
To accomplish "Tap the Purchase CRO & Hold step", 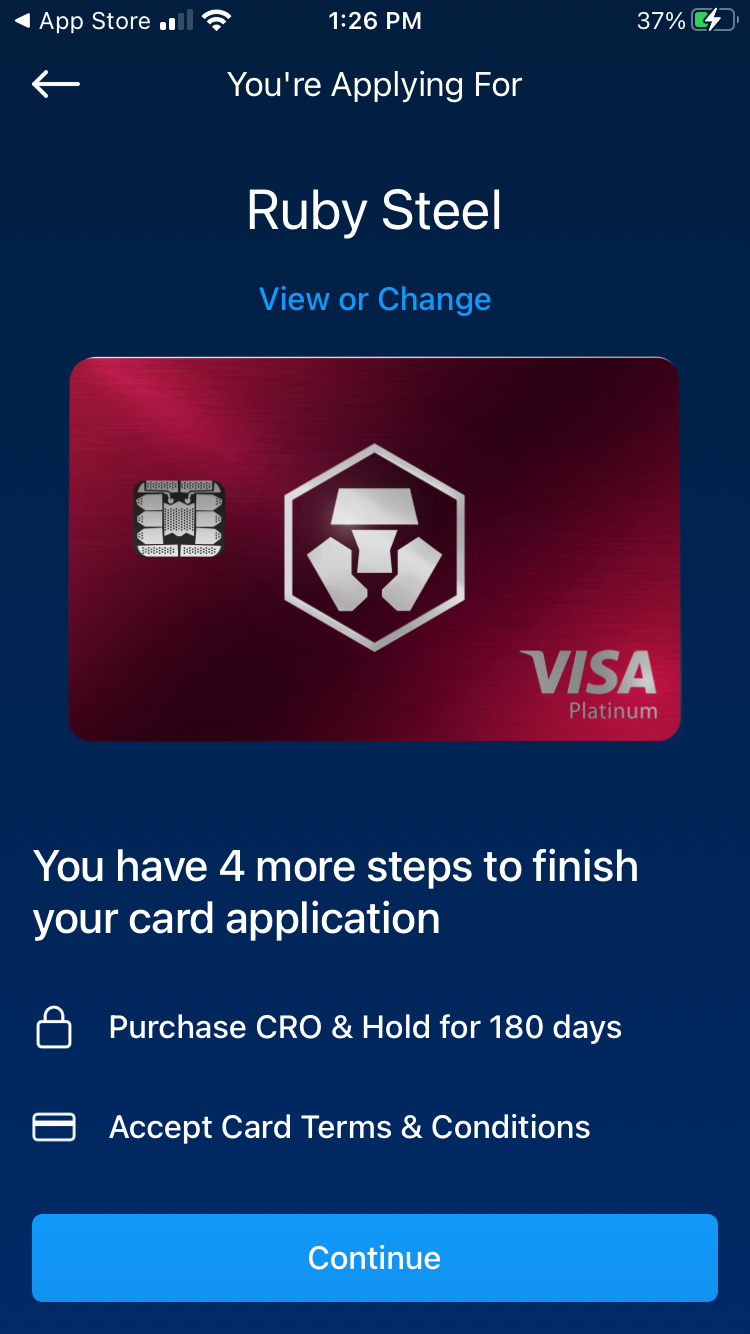I will coord(365,1027).
